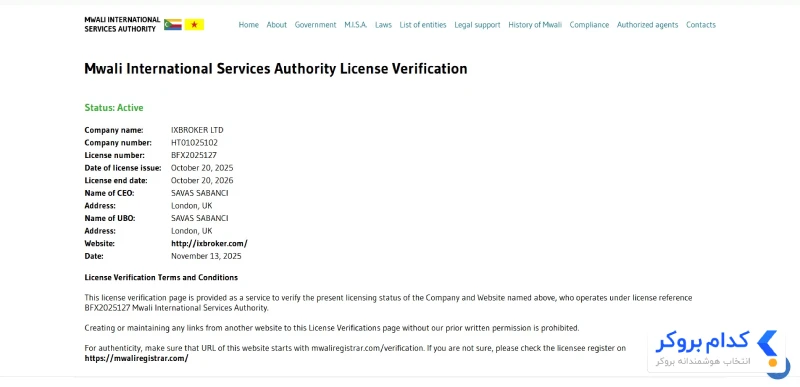This screenshot has height=387, width=800.
Task: Open the Legal support page
Action: tap(477, 24)
